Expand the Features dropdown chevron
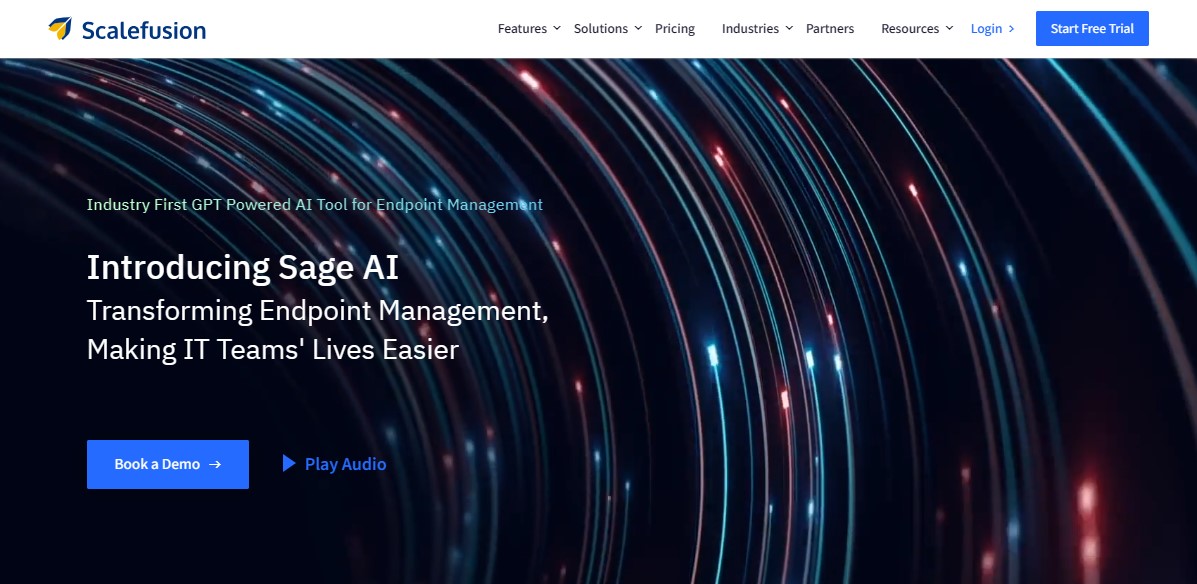The height and width of the screenshot is (584, 1197). pyautogui.click(x=557, y=28)
